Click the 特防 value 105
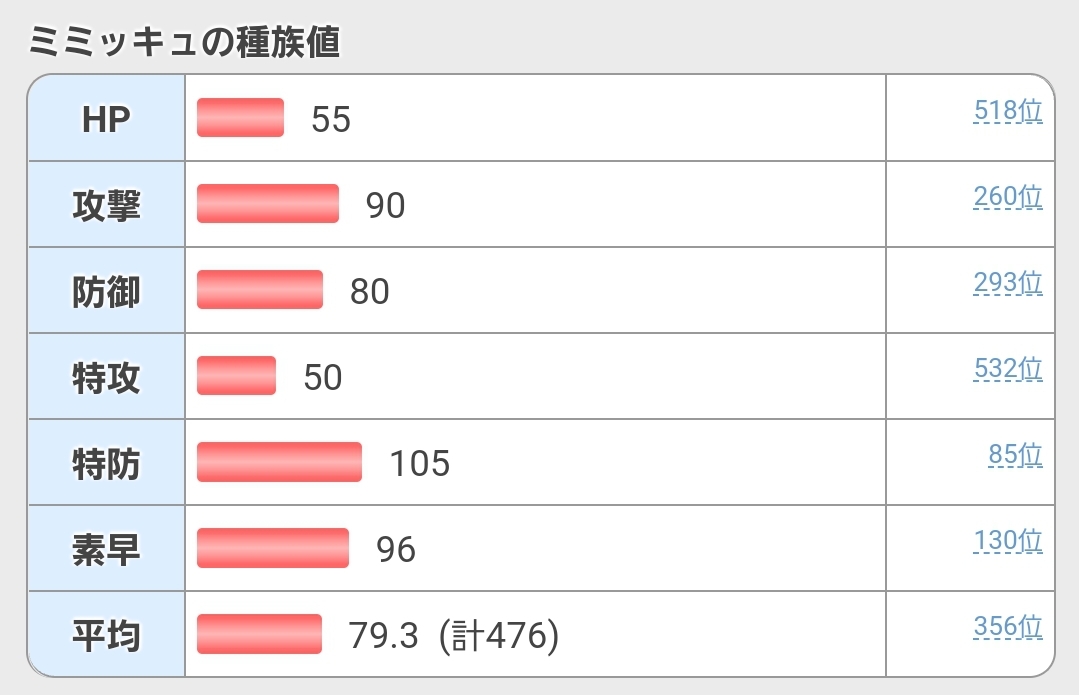Image resolution: width=1079 pixels, height=695 pixels. [x=420, y=464]
